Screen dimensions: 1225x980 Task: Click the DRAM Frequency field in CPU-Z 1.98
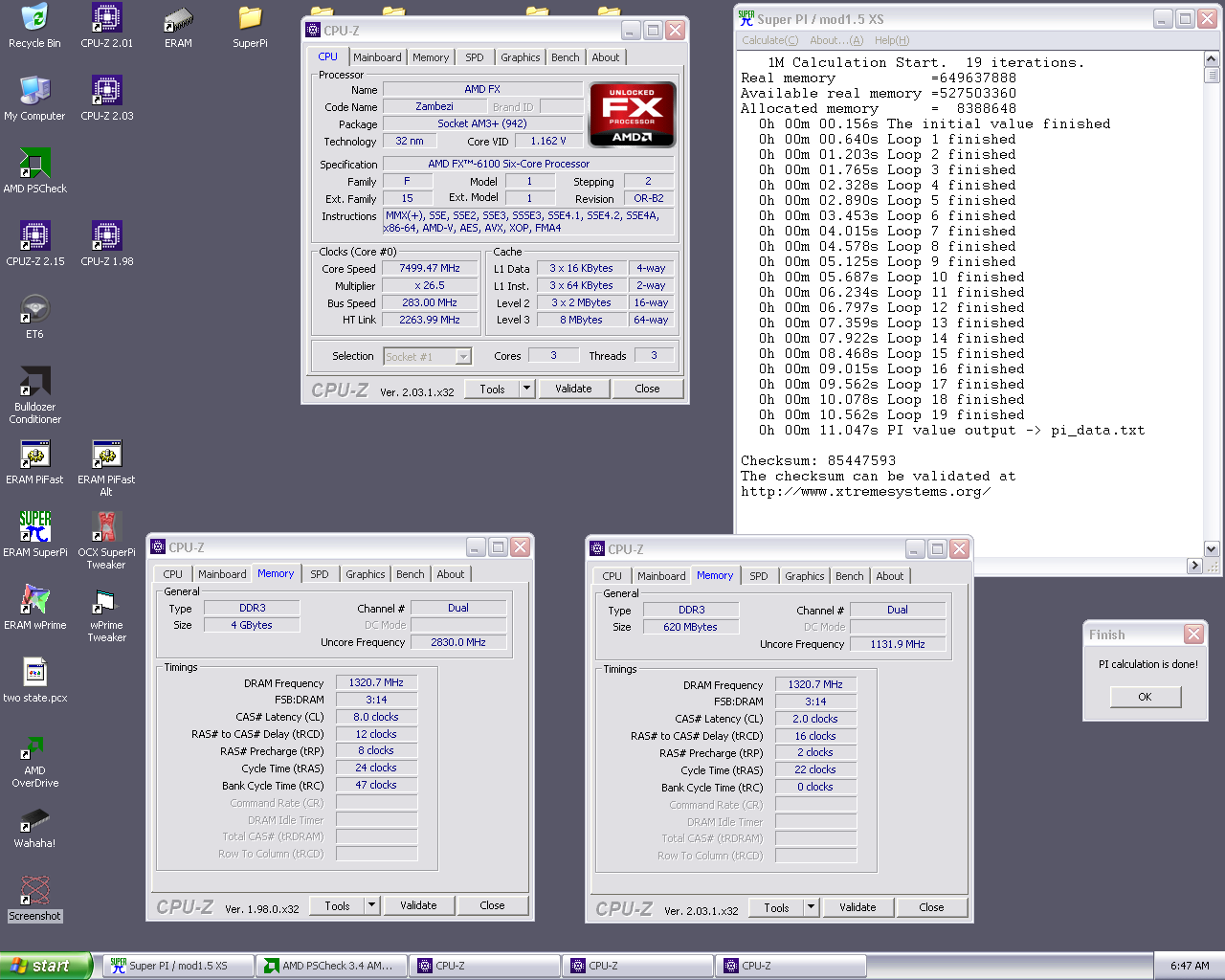(376, 683)
